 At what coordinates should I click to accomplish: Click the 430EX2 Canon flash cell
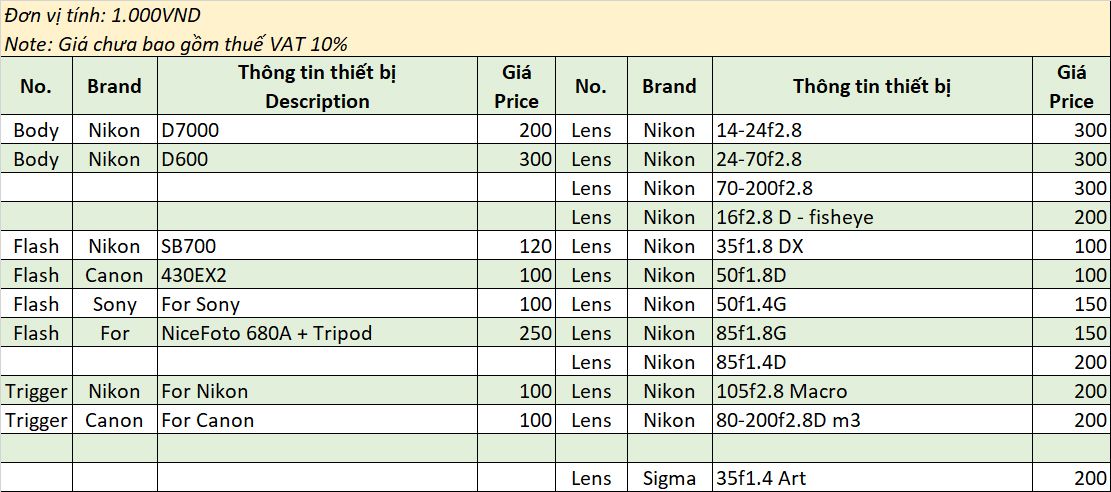coord(317,275)
